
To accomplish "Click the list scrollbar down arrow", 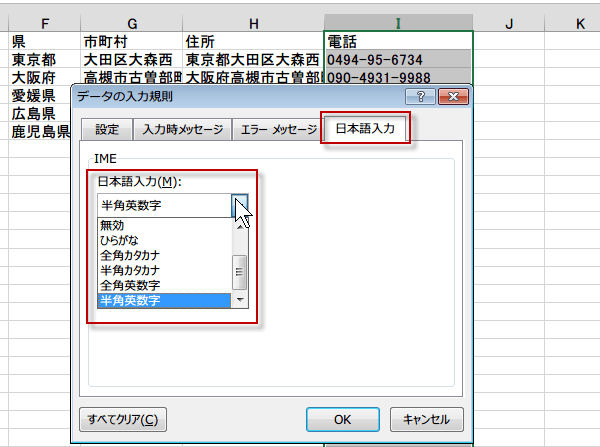I will (240, 300).
